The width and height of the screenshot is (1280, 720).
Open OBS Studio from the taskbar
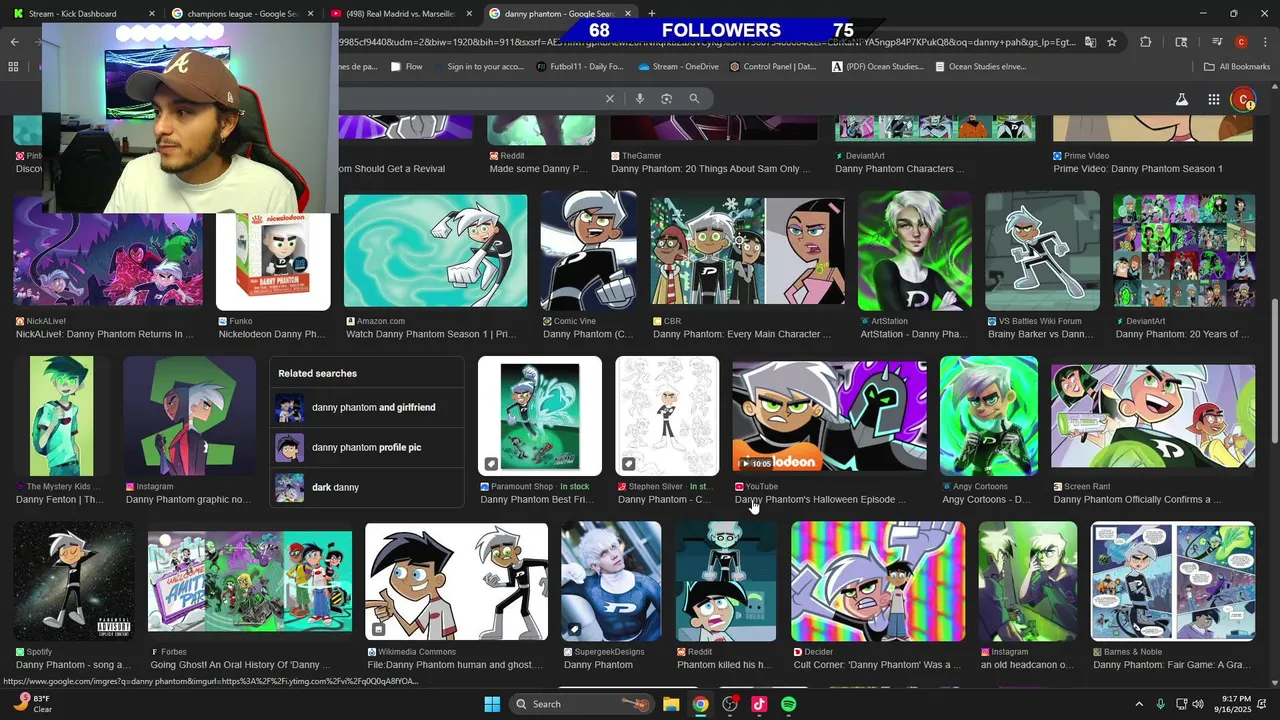tap(730, 704)
